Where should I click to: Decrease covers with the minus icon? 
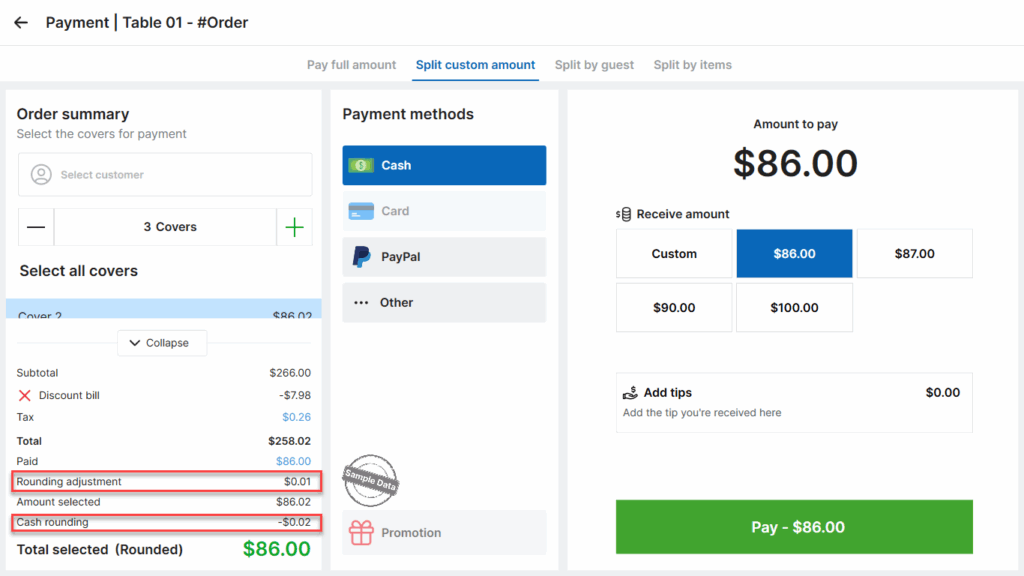[x=36, y=227]
